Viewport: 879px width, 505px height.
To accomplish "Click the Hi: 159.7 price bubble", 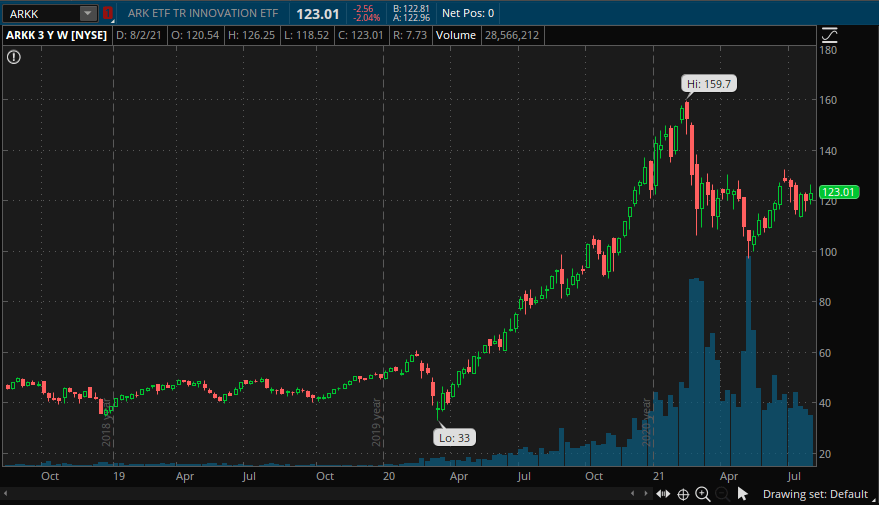I will click(709, 84).
